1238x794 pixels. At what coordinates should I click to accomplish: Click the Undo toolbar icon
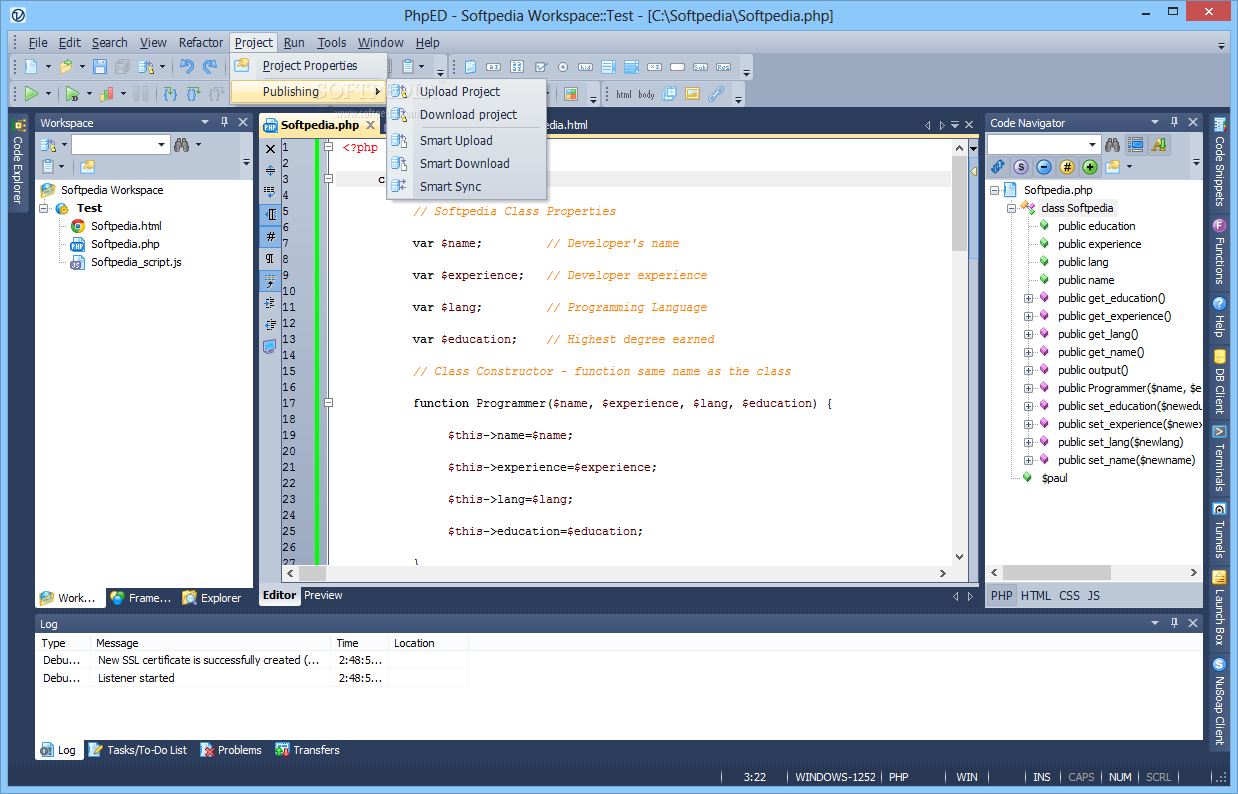pyautogui.click(x=187, y=67)
